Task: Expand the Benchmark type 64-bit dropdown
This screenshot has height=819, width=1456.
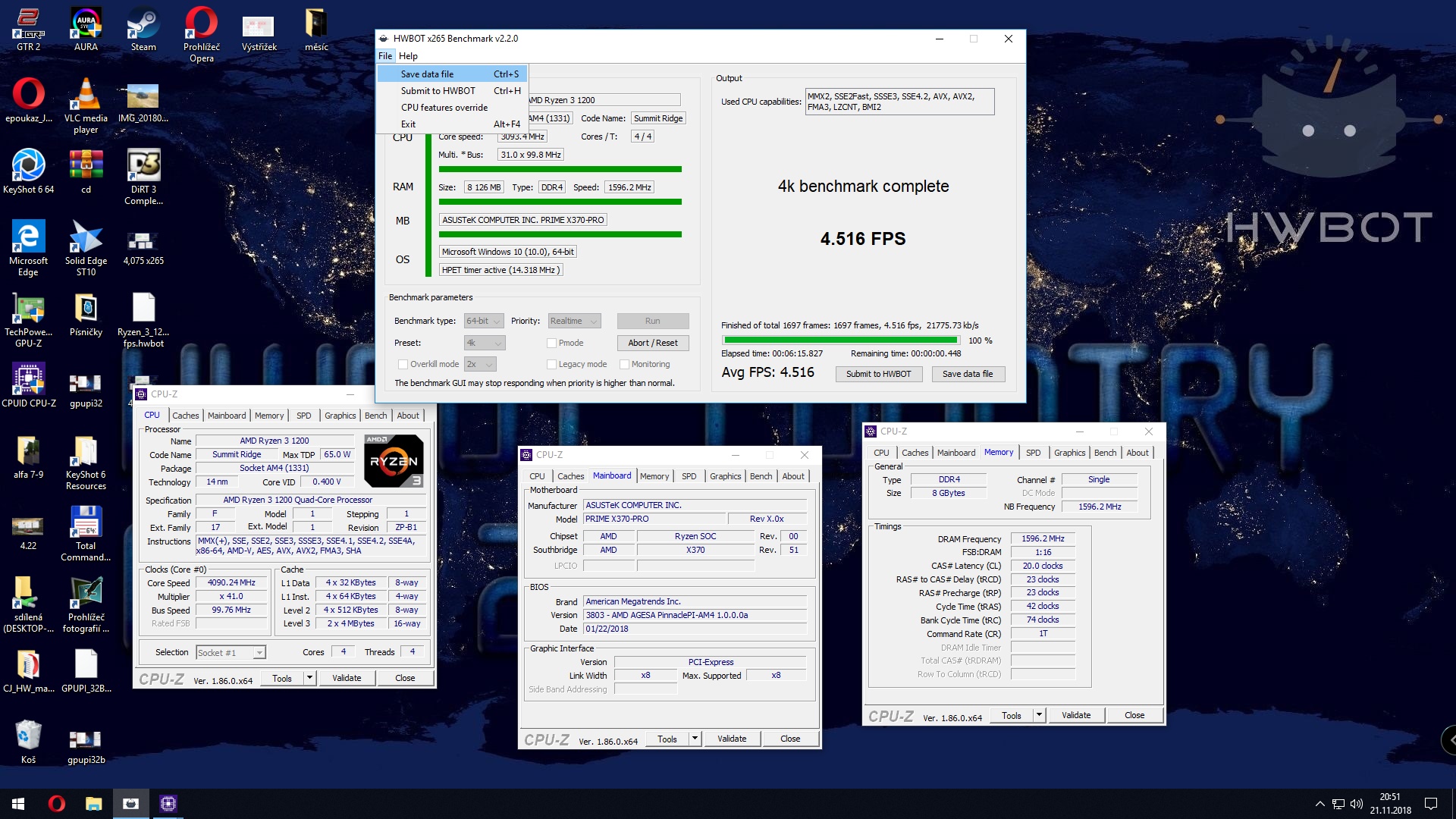Action: click(484, 321)
